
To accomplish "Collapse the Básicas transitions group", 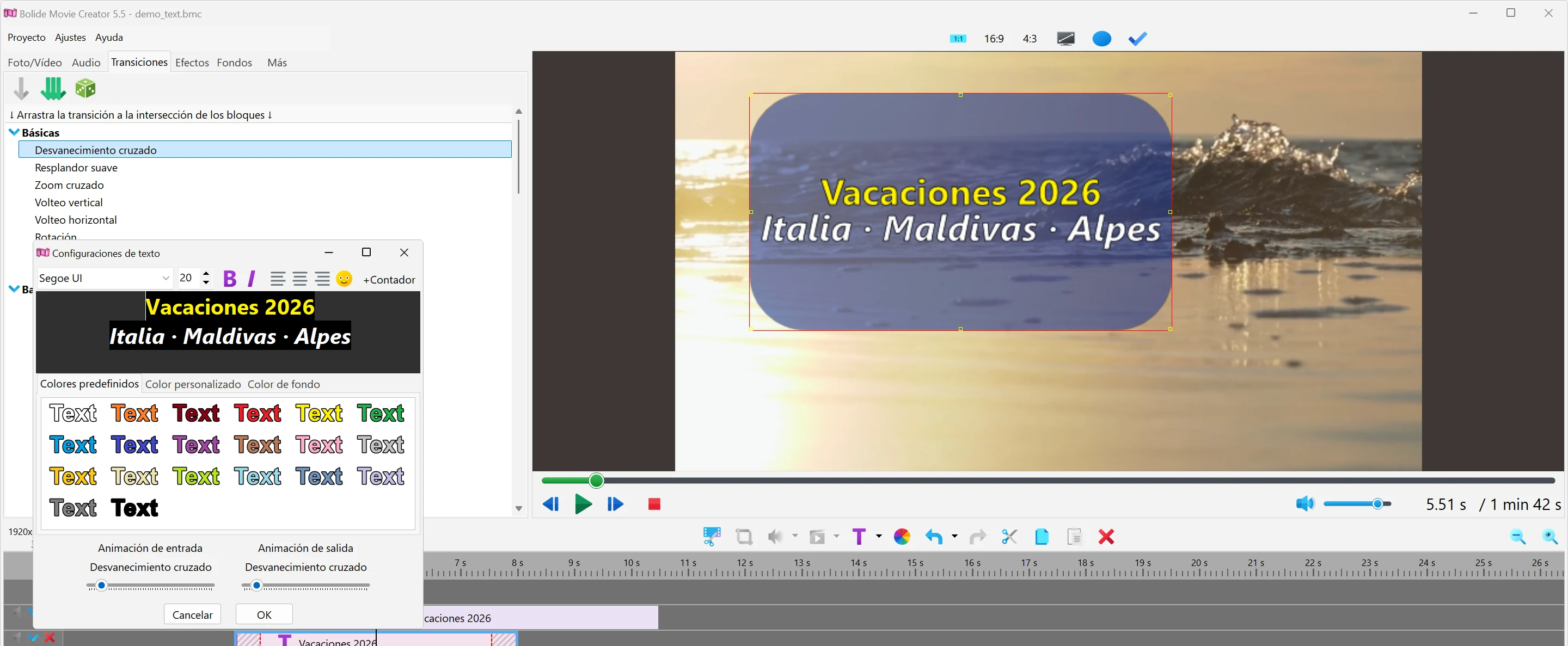I will [x=14, y=132].
